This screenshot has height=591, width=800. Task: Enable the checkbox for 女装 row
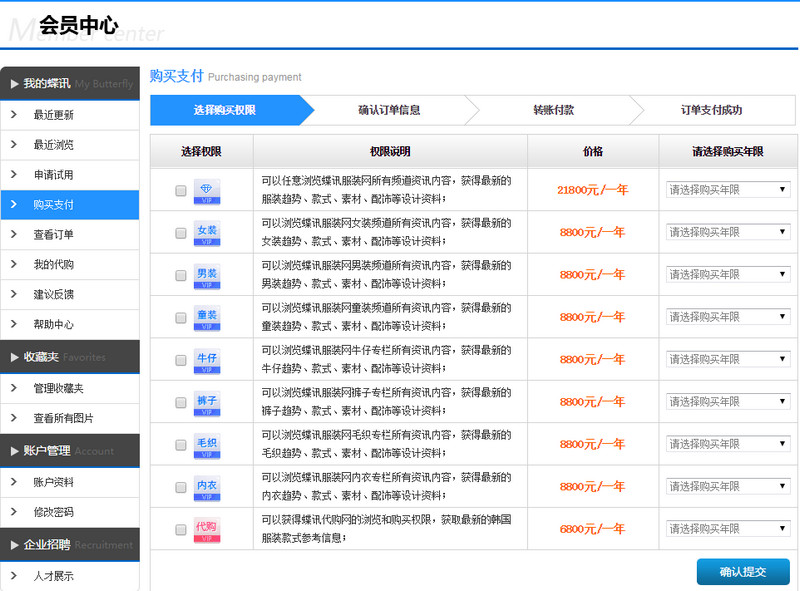[181, 232]
